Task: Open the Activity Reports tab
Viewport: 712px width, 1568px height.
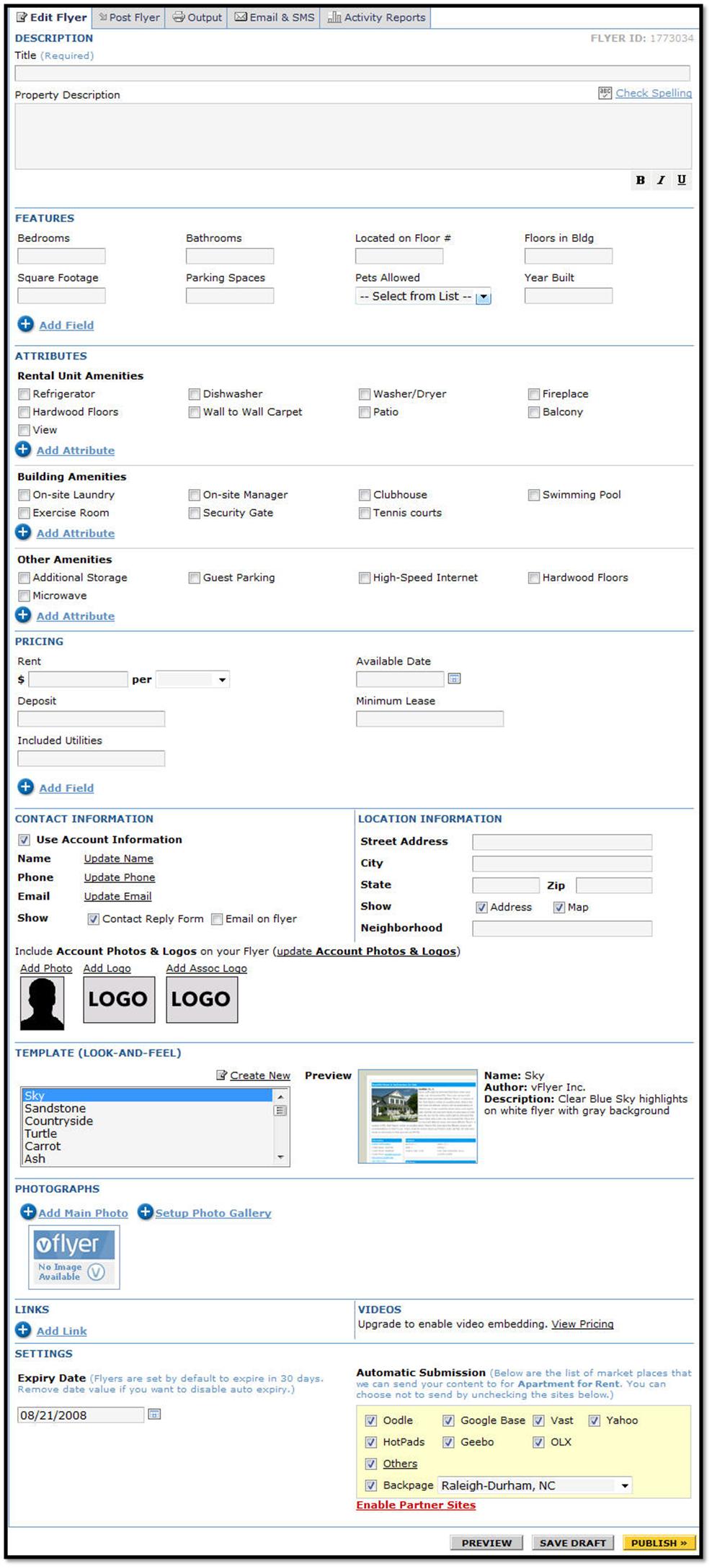Action: (376, 17)
